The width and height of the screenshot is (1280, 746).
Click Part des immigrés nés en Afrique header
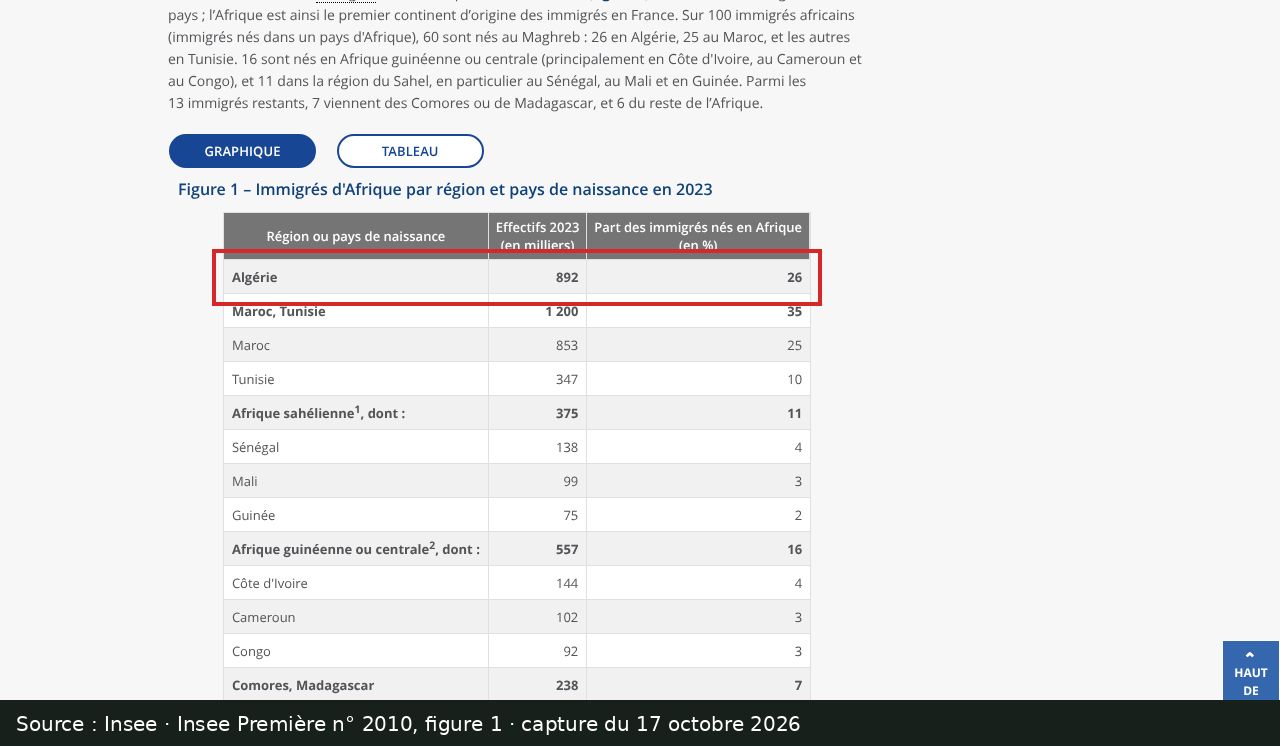point(698,236)
